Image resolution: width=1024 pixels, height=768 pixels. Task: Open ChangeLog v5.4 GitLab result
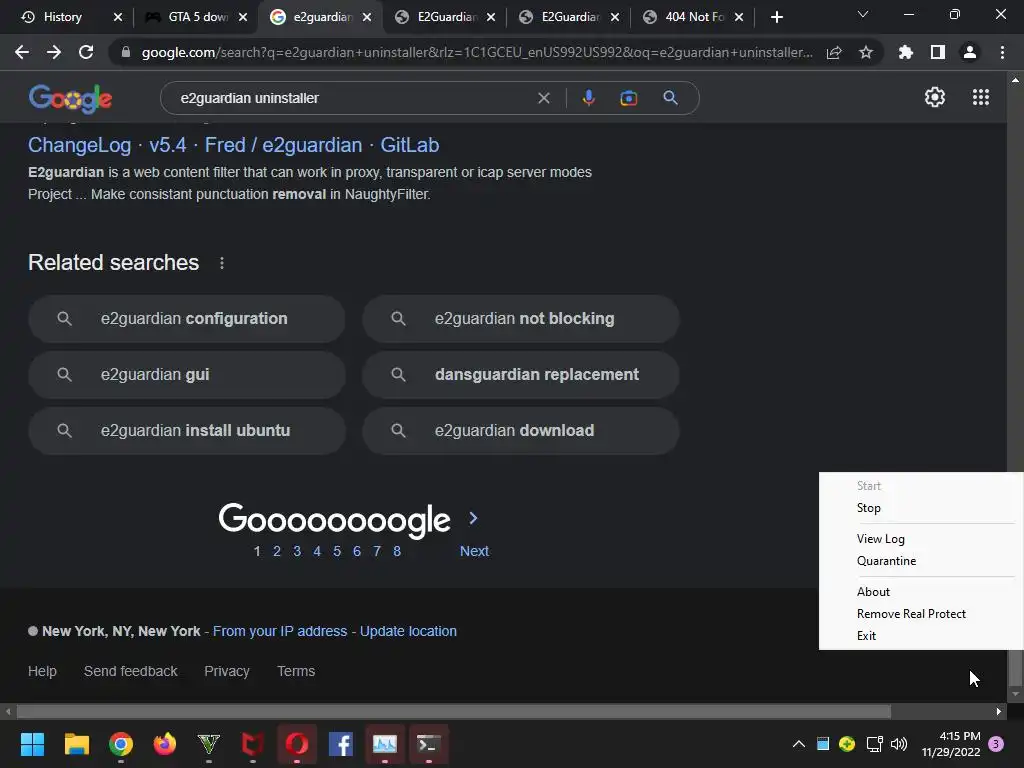(x=233, y=145)
